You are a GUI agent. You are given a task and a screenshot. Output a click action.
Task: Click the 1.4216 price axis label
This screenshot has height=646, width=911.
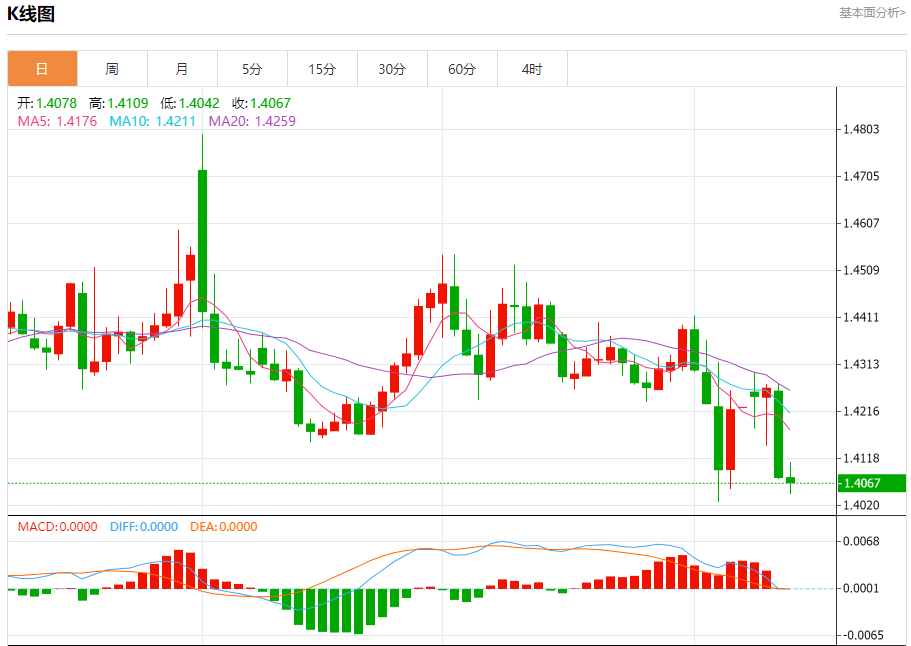[862, 411]
